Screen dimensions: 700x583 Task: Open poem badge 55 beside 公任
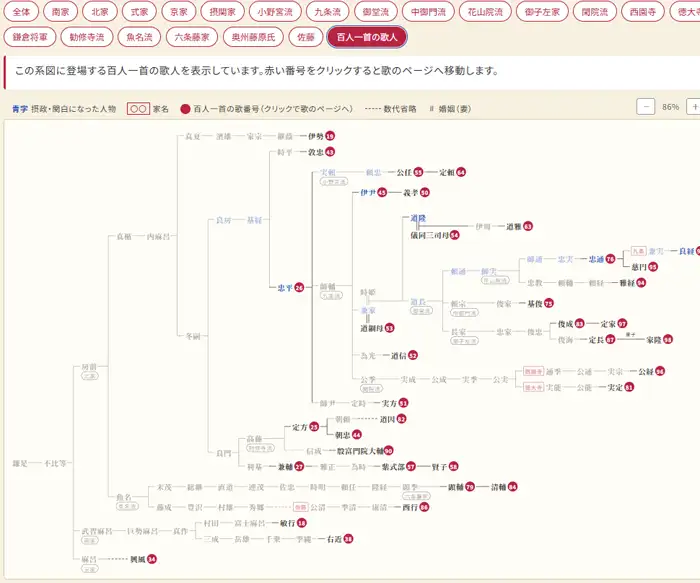coord(418,172)
